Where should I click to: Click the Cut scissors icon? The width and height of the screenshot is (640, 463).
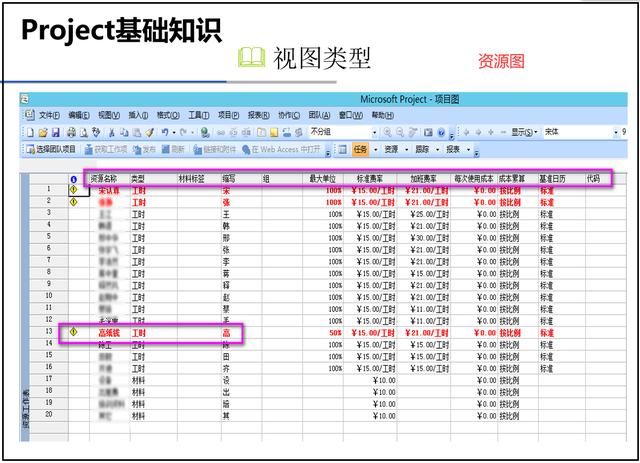click(111, 133)
